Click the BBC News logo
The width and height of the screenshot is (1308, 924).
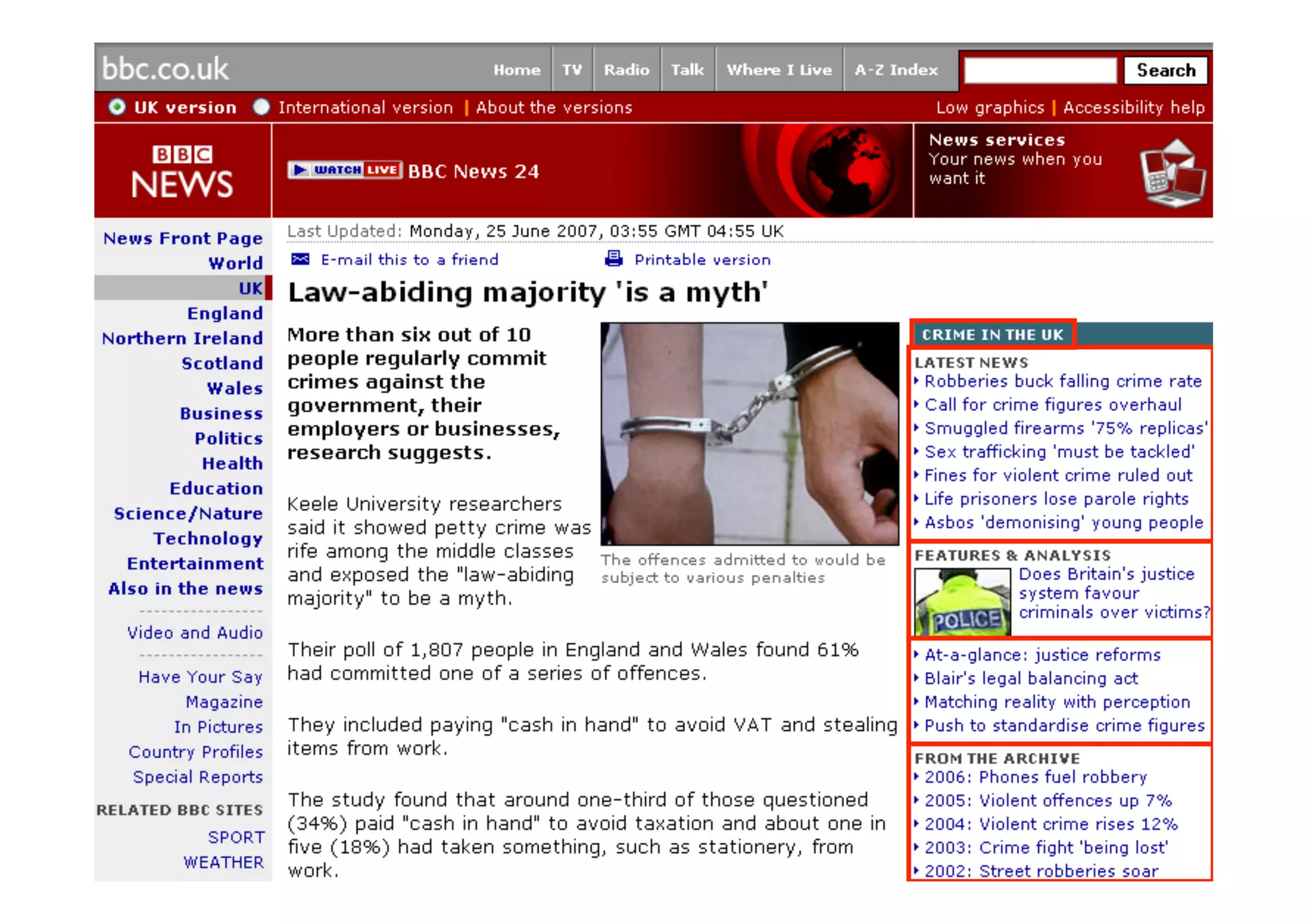[x=182, y=171]
